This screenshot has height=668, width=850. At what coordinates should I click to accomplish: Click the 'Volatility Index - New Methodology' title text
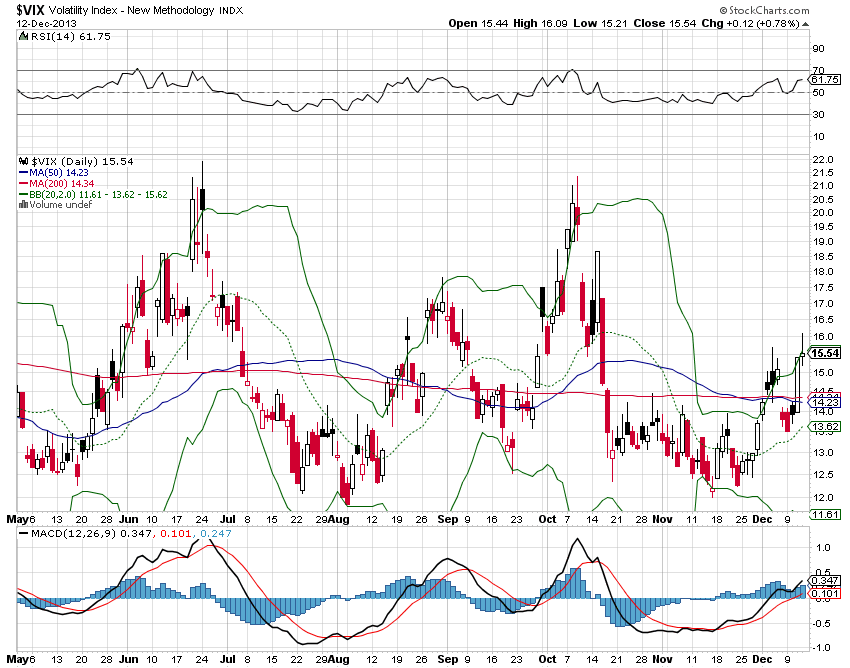(131, 10)
